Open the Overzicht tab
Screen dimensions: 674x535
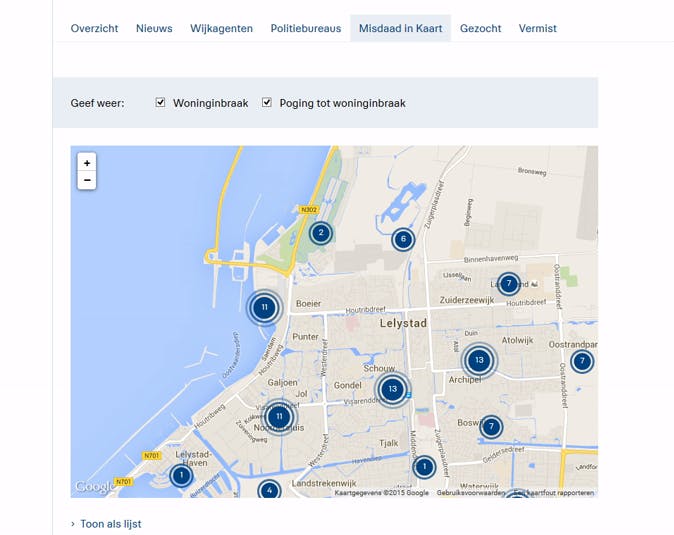[x=94, y=28]
